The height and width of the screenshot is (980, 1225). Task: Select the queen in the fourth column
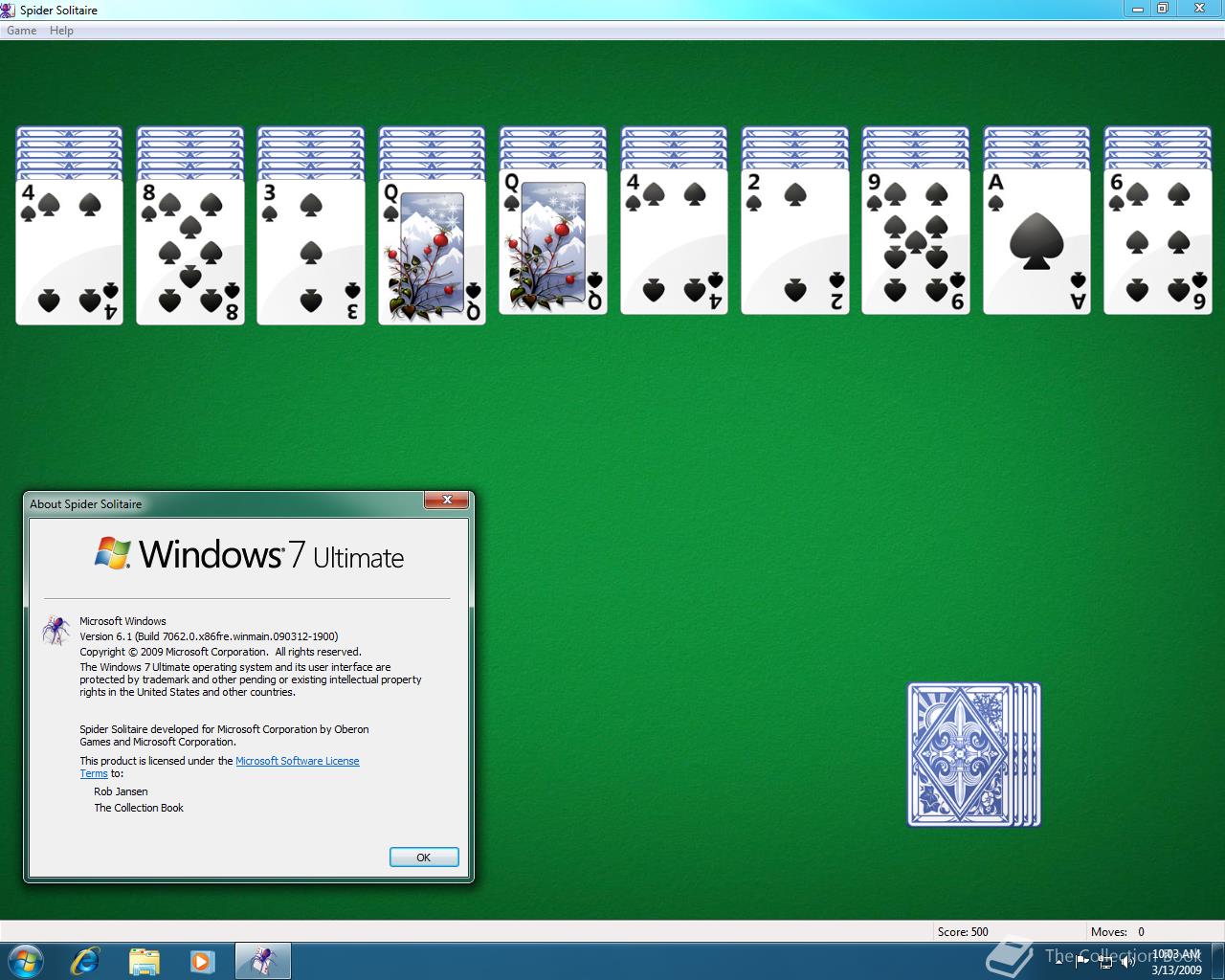(x=432, y=253)
